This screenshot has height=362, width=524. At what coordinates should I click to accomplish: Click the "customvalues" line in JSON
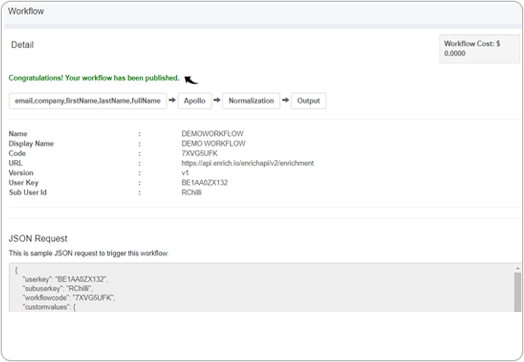(x=49, y=307)
